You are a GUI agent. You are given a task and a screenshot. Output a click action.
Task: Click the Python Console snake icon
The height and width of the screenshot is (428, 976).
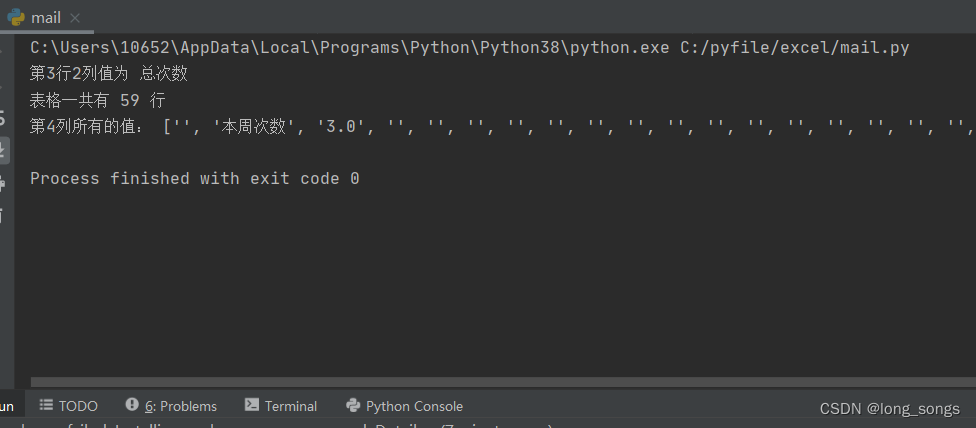tap(353, 405)
